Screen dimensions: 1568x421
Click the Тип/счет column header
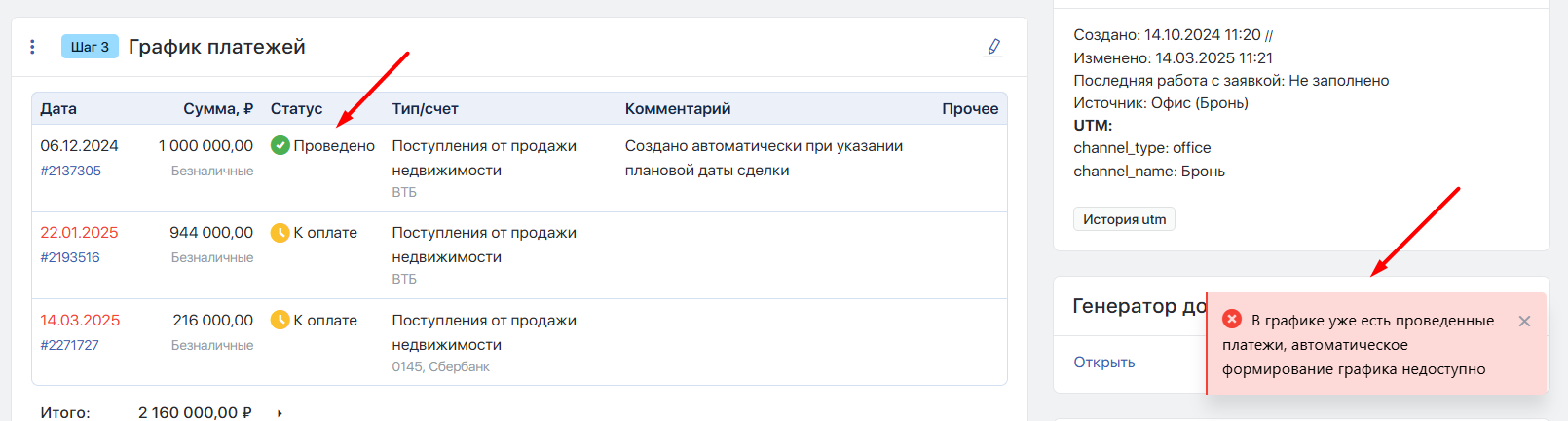(425, 109)
